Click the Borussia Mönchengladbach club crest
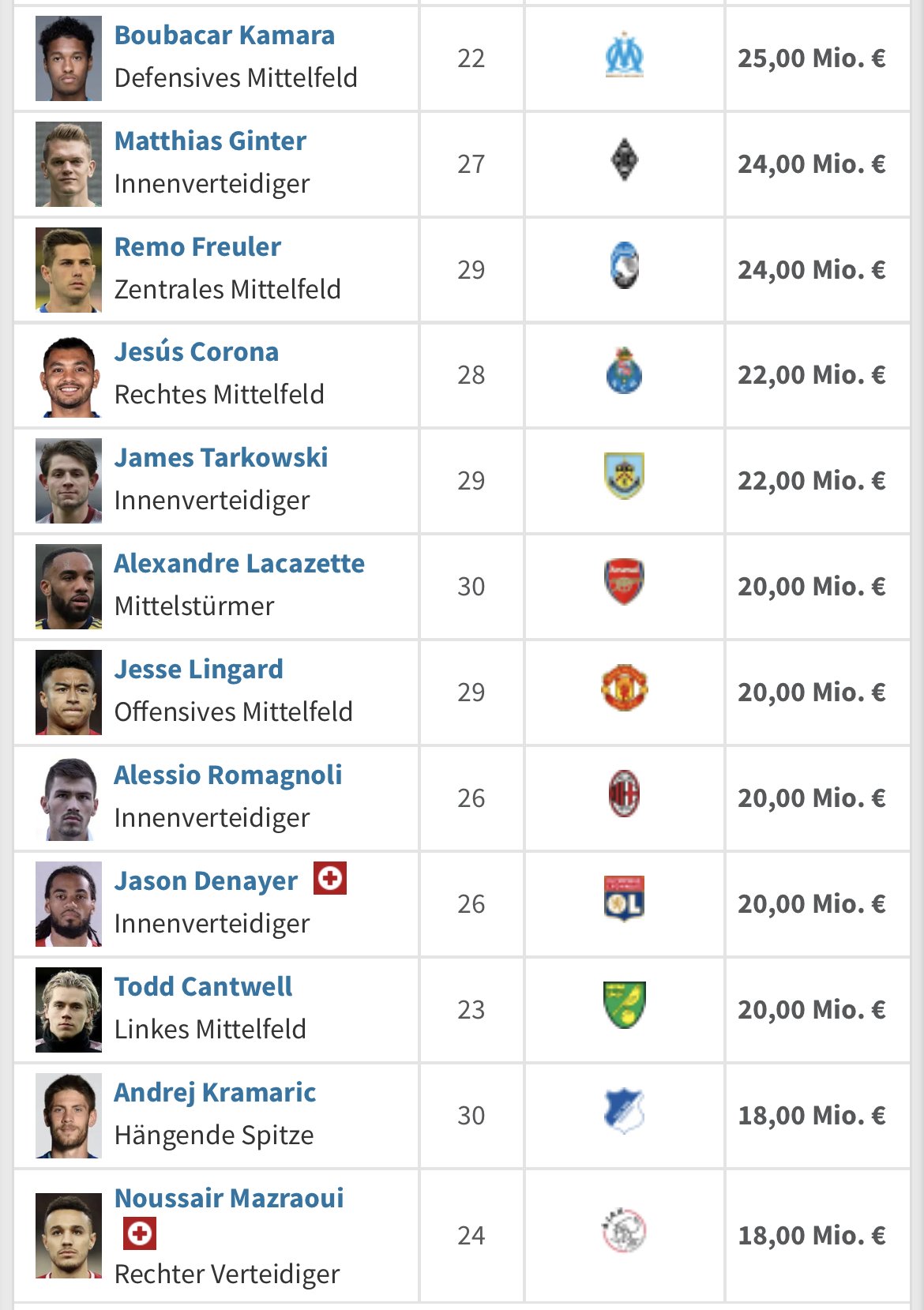Viewport: 924px width, 1310px height. pos(624,160)
